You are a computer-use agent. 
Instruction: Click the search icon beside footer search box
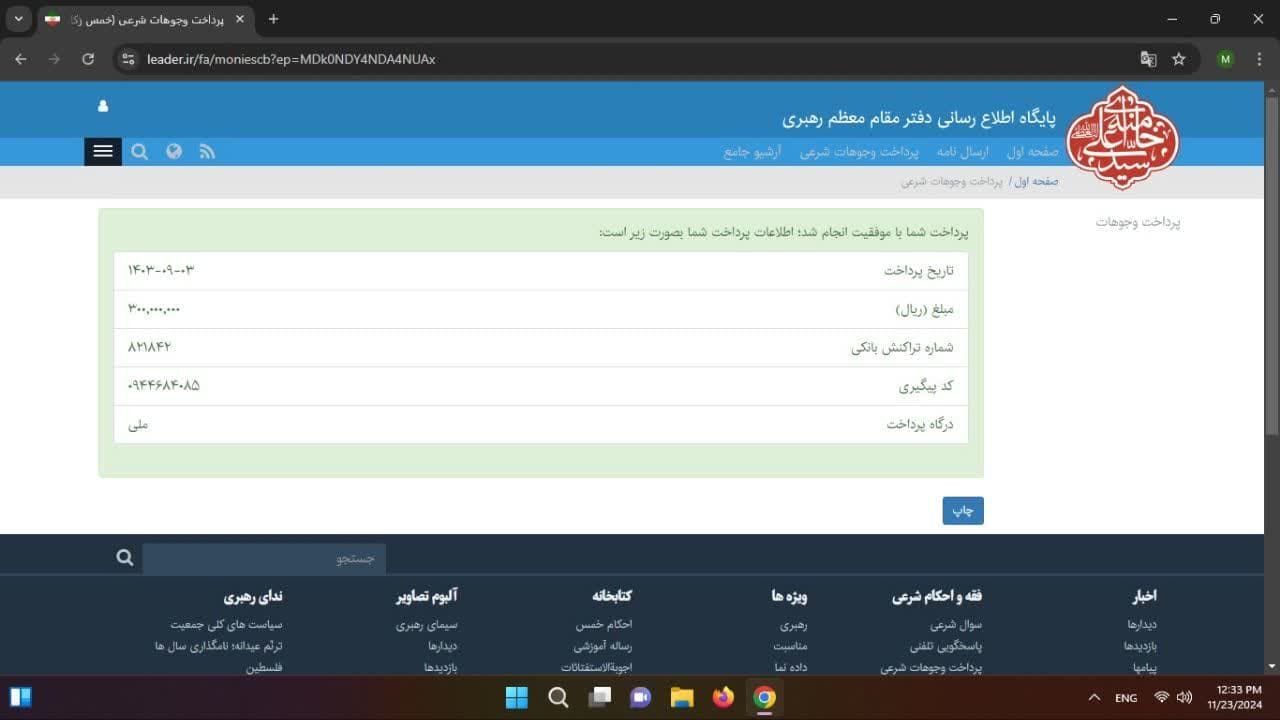(124, 557)
